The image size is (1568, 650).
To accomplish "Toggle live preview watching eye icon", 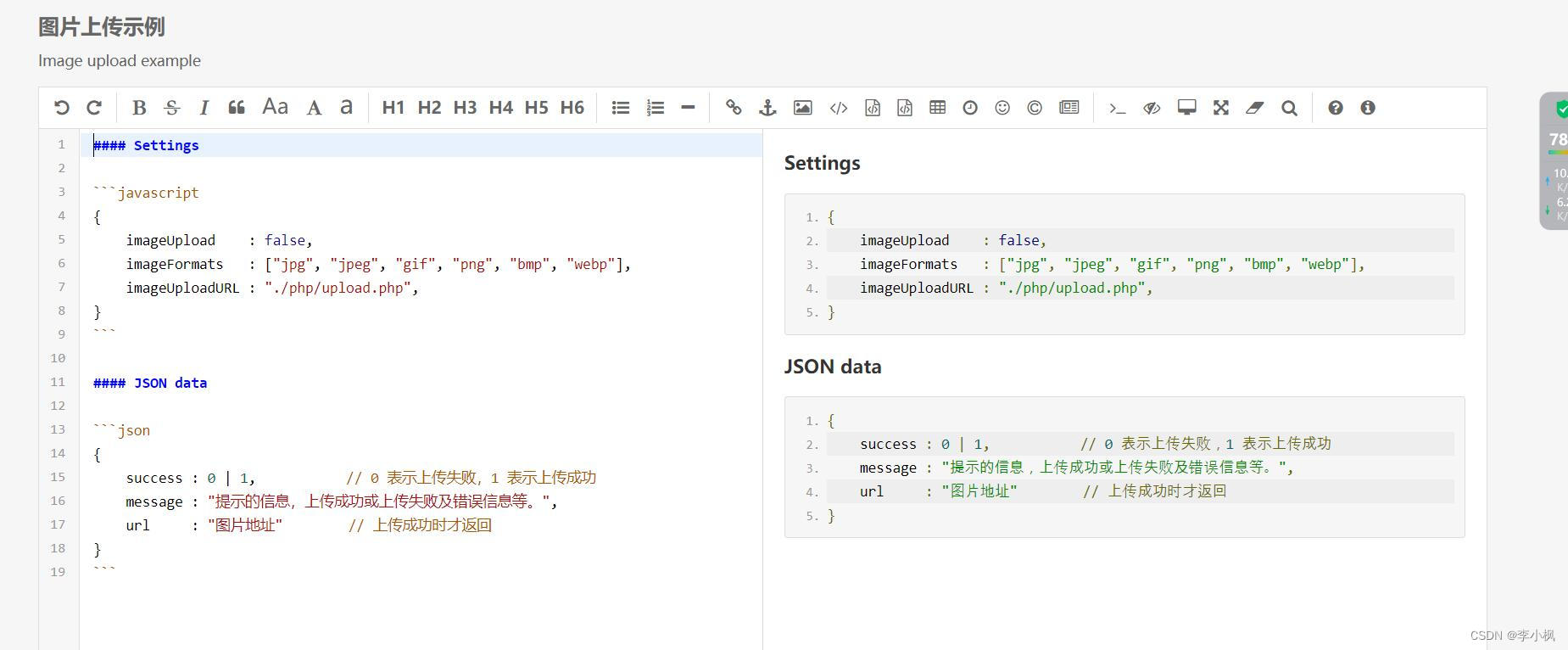I will click(1152, 108).
